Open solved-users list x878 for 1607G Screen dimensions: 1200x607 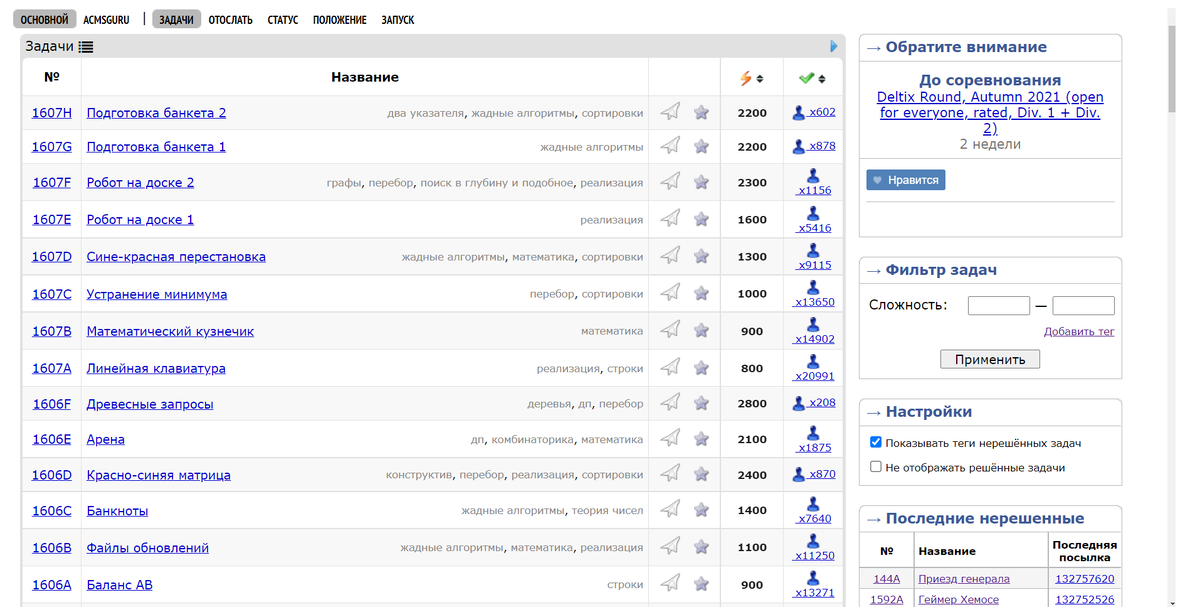tap(814, 146)
